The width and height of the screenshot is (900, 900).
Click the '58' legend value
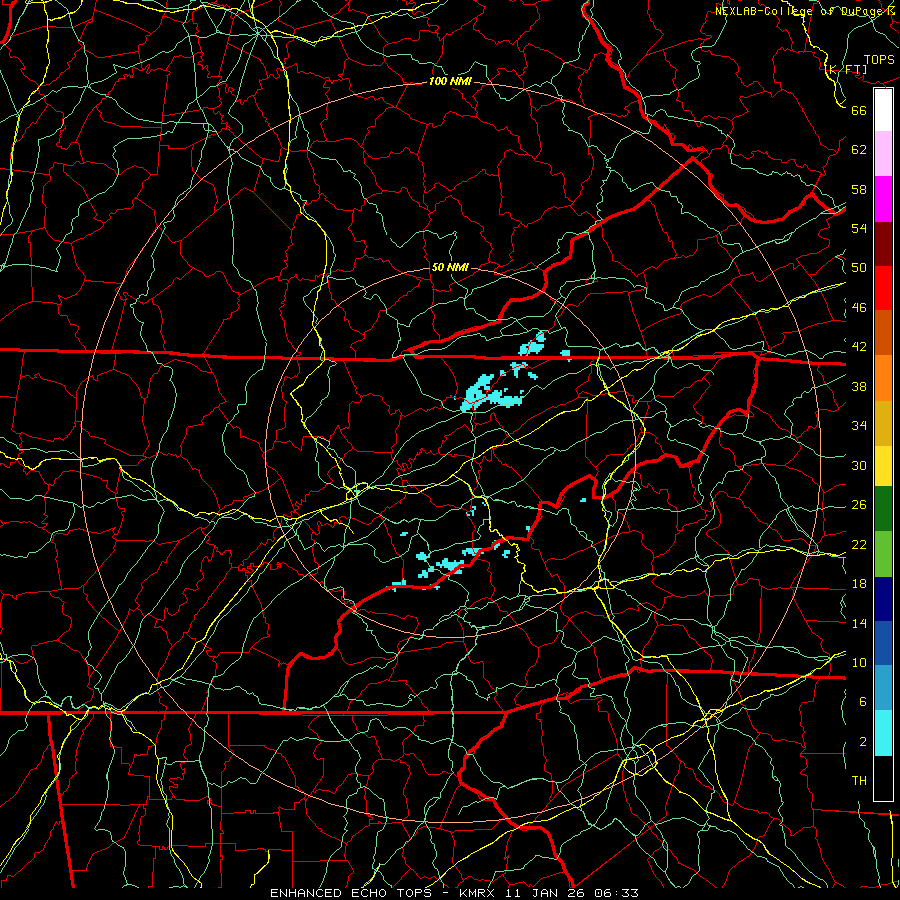(859, 189)
